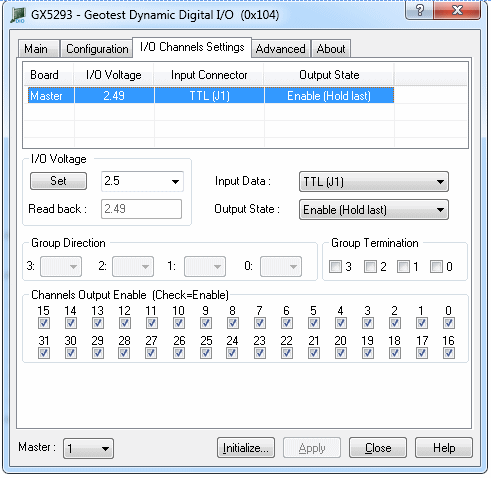The height and width of the screenshot is (478, 491).
Task: Open Group Direction dropdown for group 3
Action: tap(61, 266)
